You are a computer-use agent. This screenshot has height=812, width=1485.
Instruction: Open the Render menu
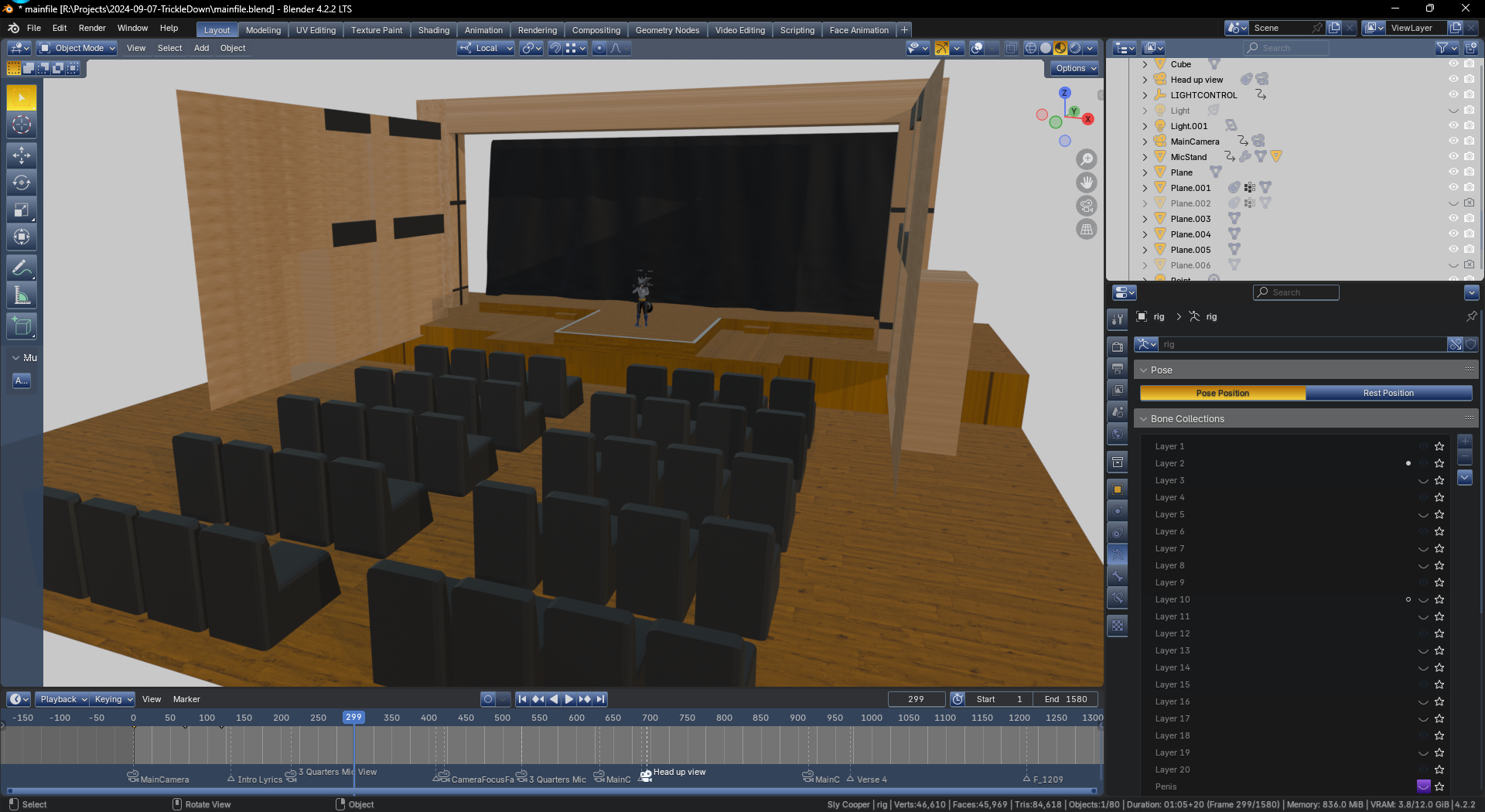pyautogui.click(x=92, y=28)
